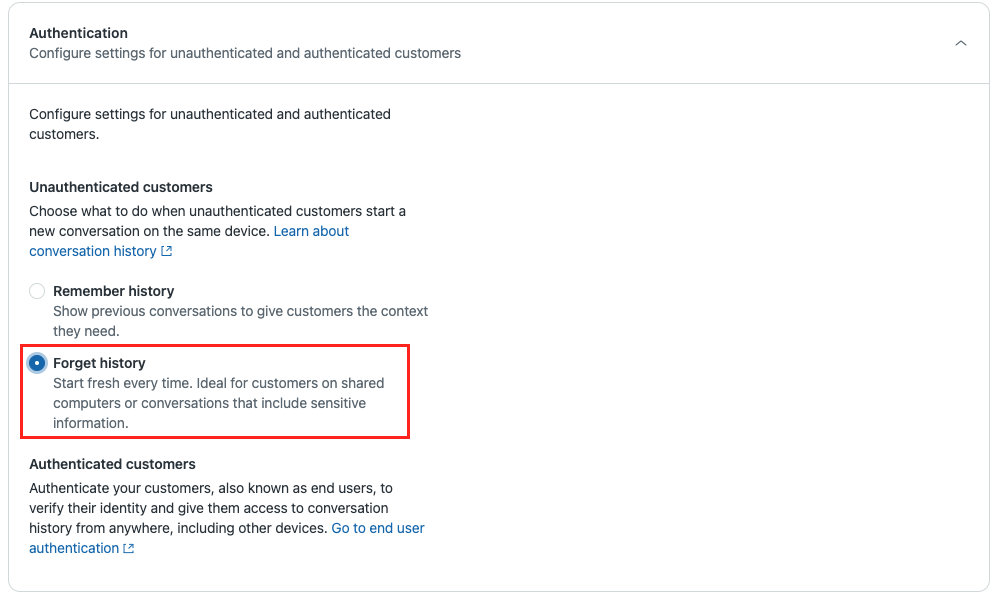
Task: Click external link icon beside authentication link
Action: (129, 549)
